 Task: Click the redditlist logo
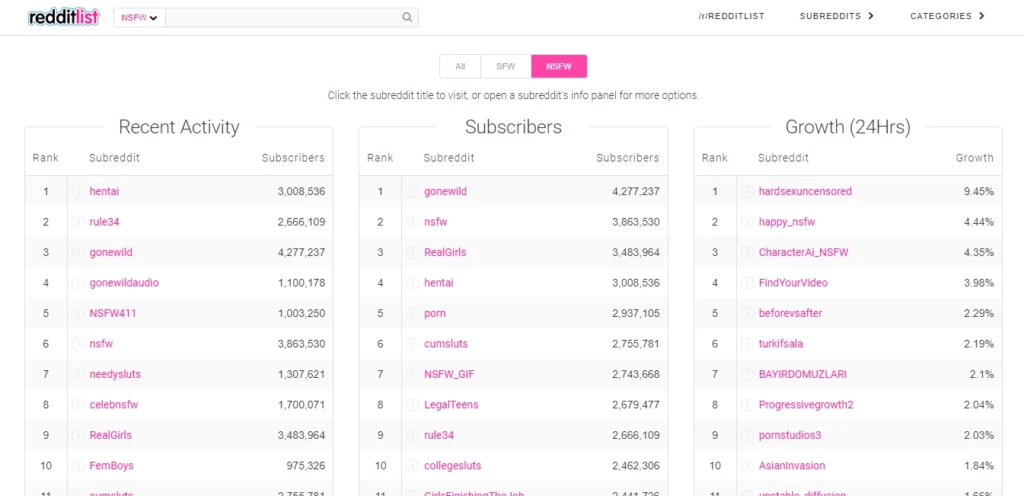63,17
